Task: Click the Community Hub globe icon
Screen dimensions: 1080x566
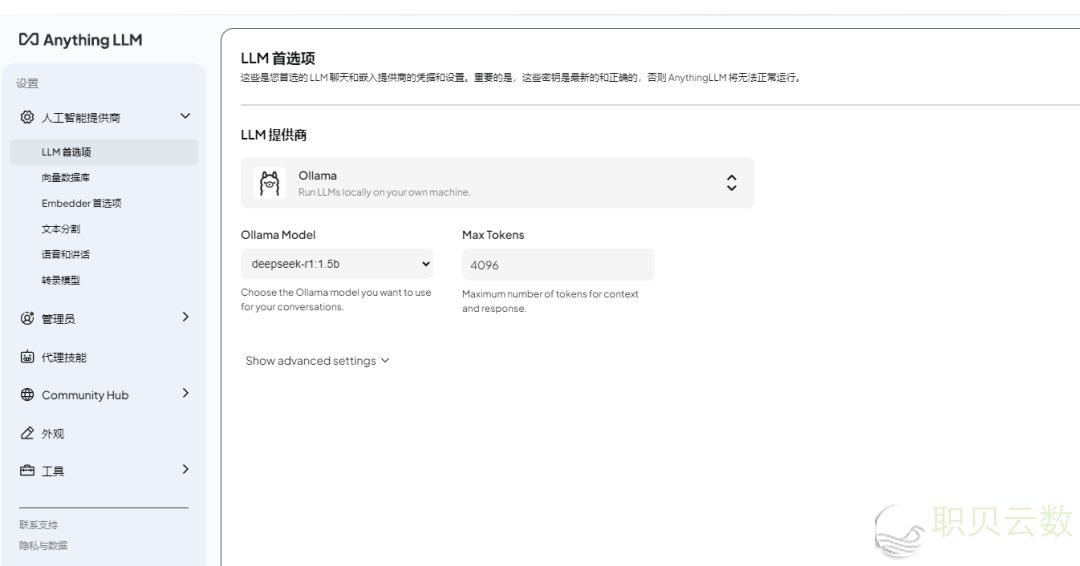Action: click(x=27, y=395)
